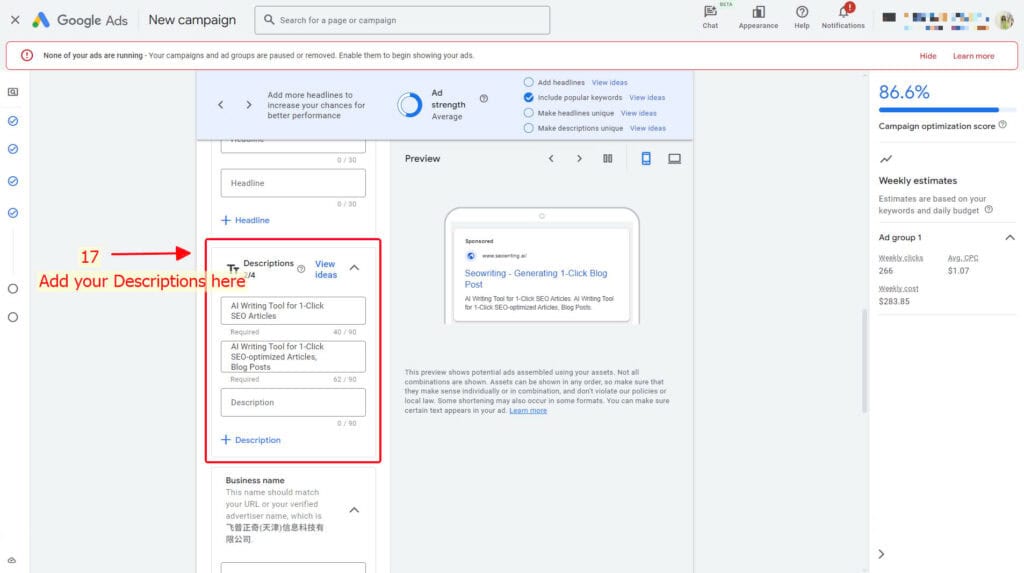The width and height of the screenshot is (1024, 573).
Task: Go to fourth completed step checkmark
Action: click(13, 212)
